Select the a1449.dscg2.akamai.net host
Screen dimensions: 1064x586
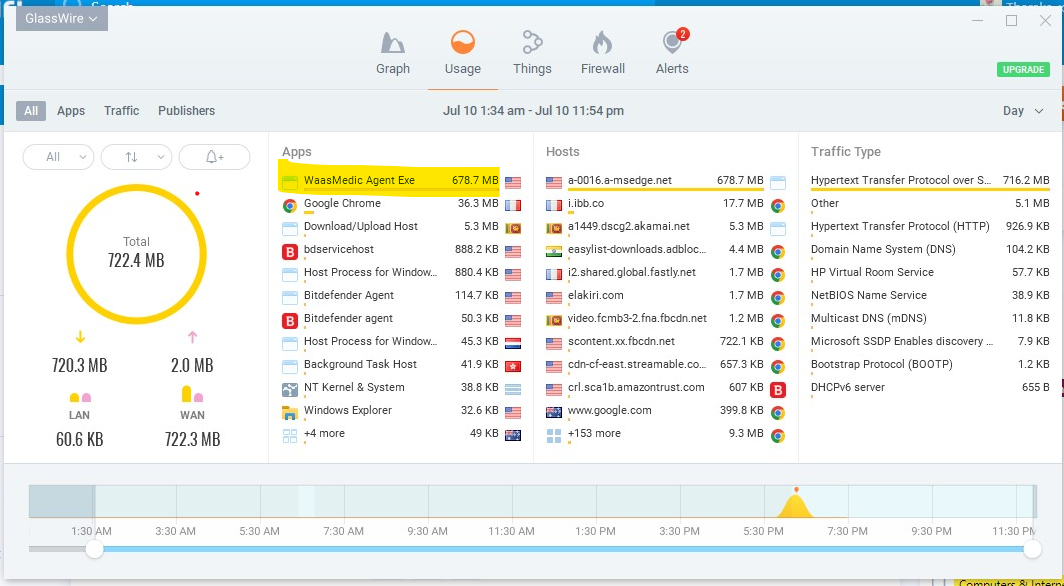666,227
